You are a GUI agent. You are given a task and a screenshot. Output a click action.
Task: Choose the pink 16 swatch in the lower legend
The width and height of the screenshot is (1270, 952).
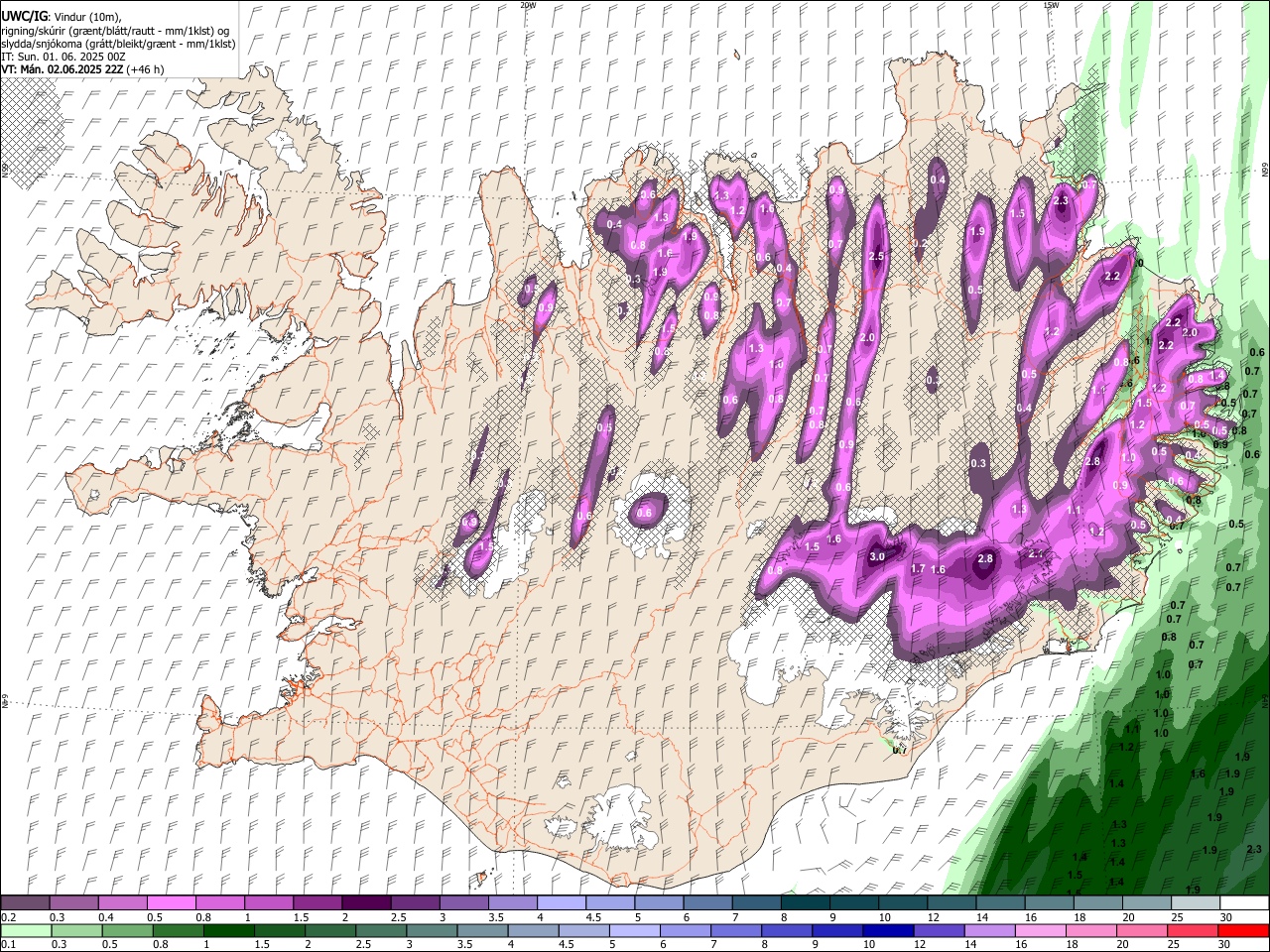(x=1041, y=931)
